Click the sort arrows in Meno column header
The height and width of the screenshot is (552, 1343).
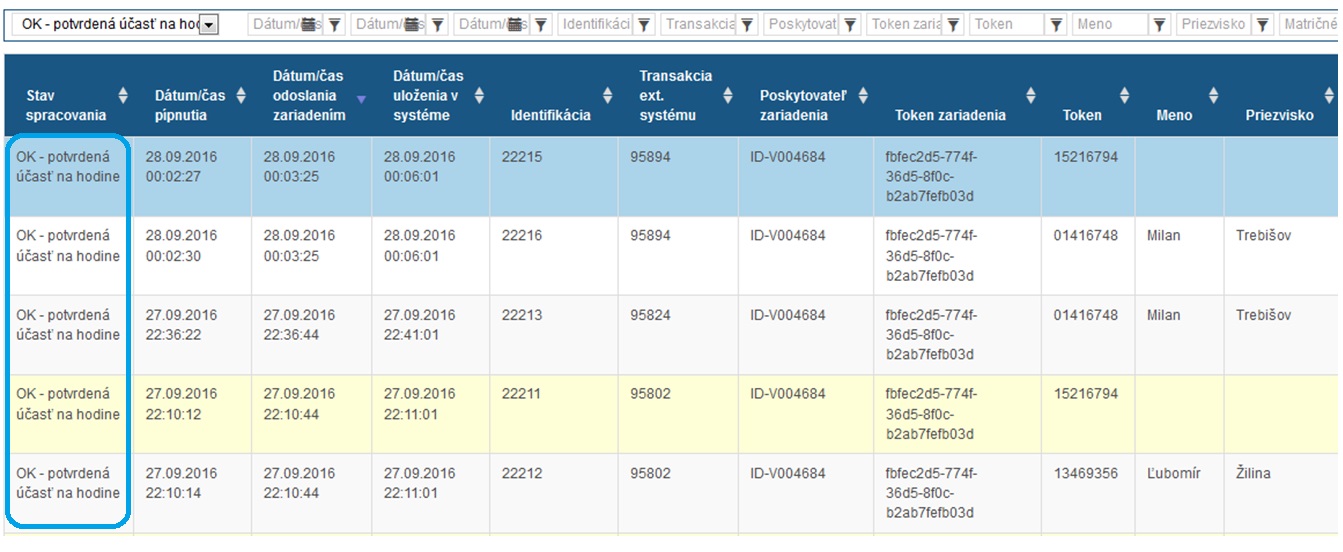click(x=1213, y=96)
